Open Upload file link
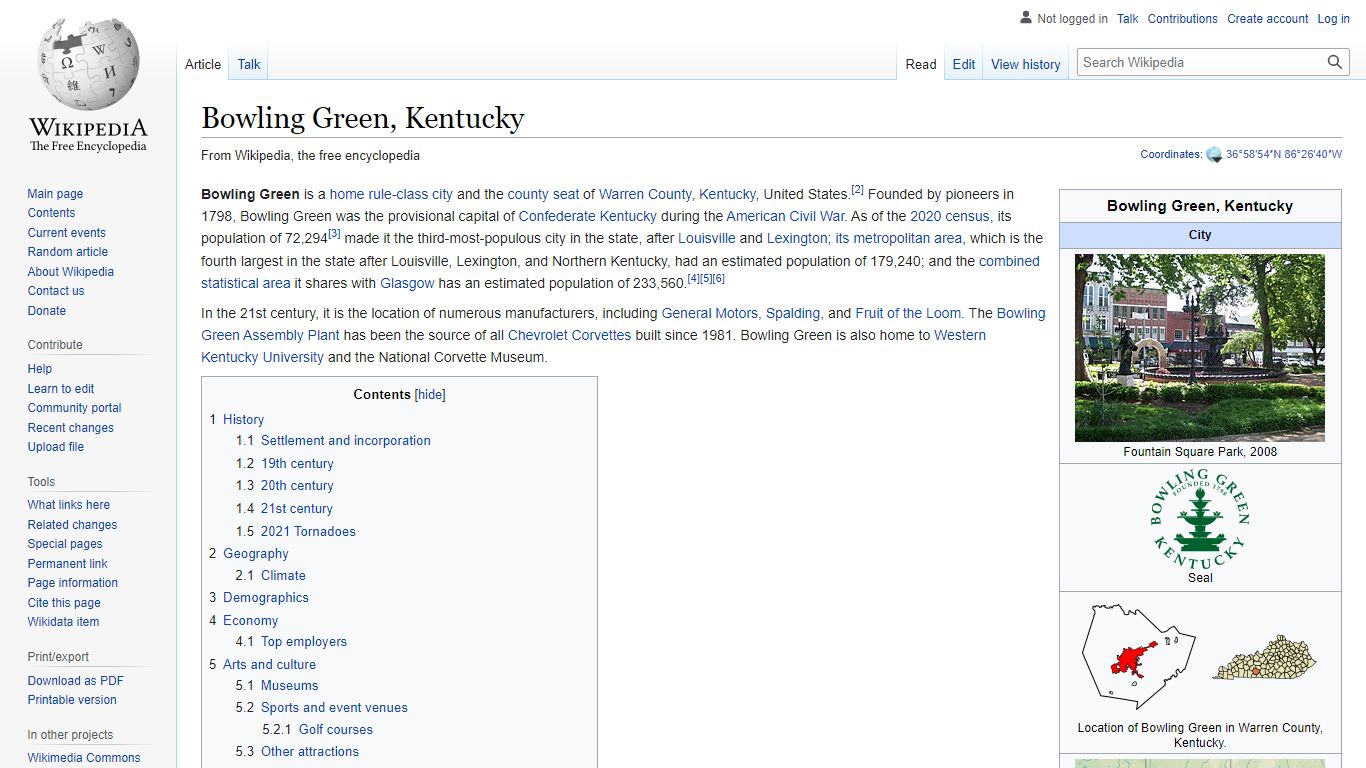This screenshot has width=1366, height=768. (56, 447)
